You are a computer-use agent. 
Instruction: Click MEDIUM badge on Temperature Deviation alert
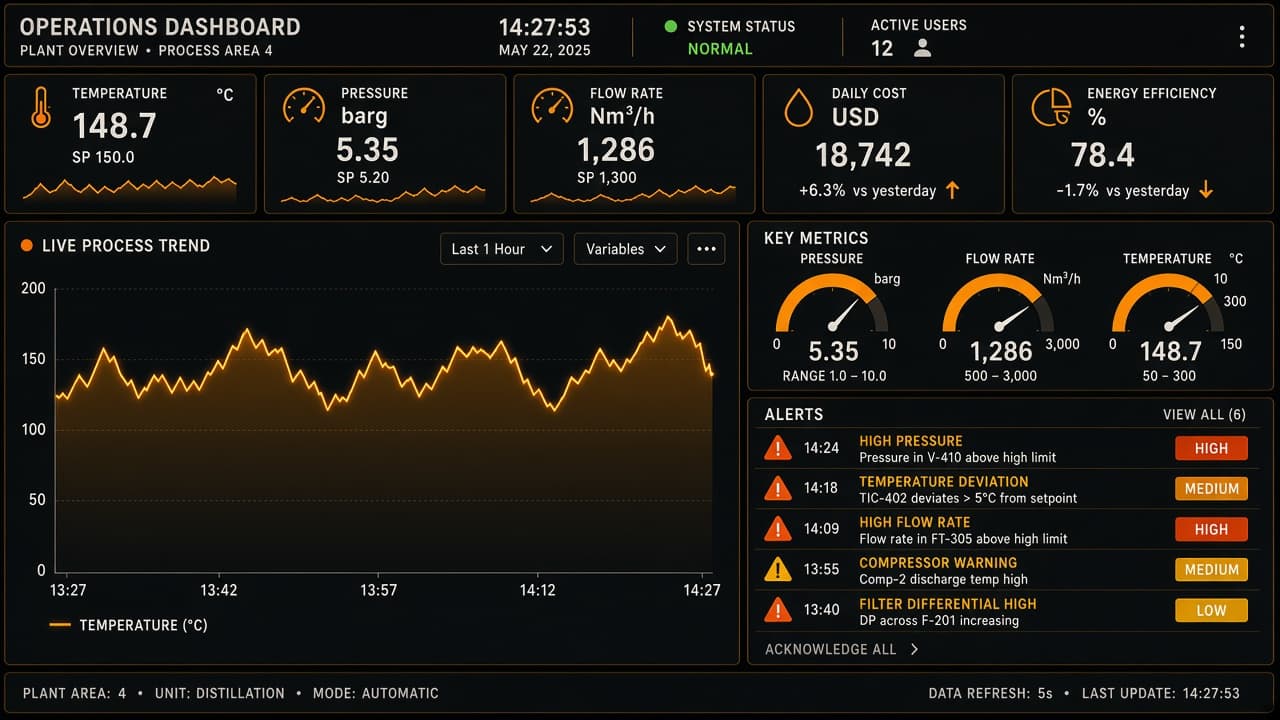point(1211,489)
